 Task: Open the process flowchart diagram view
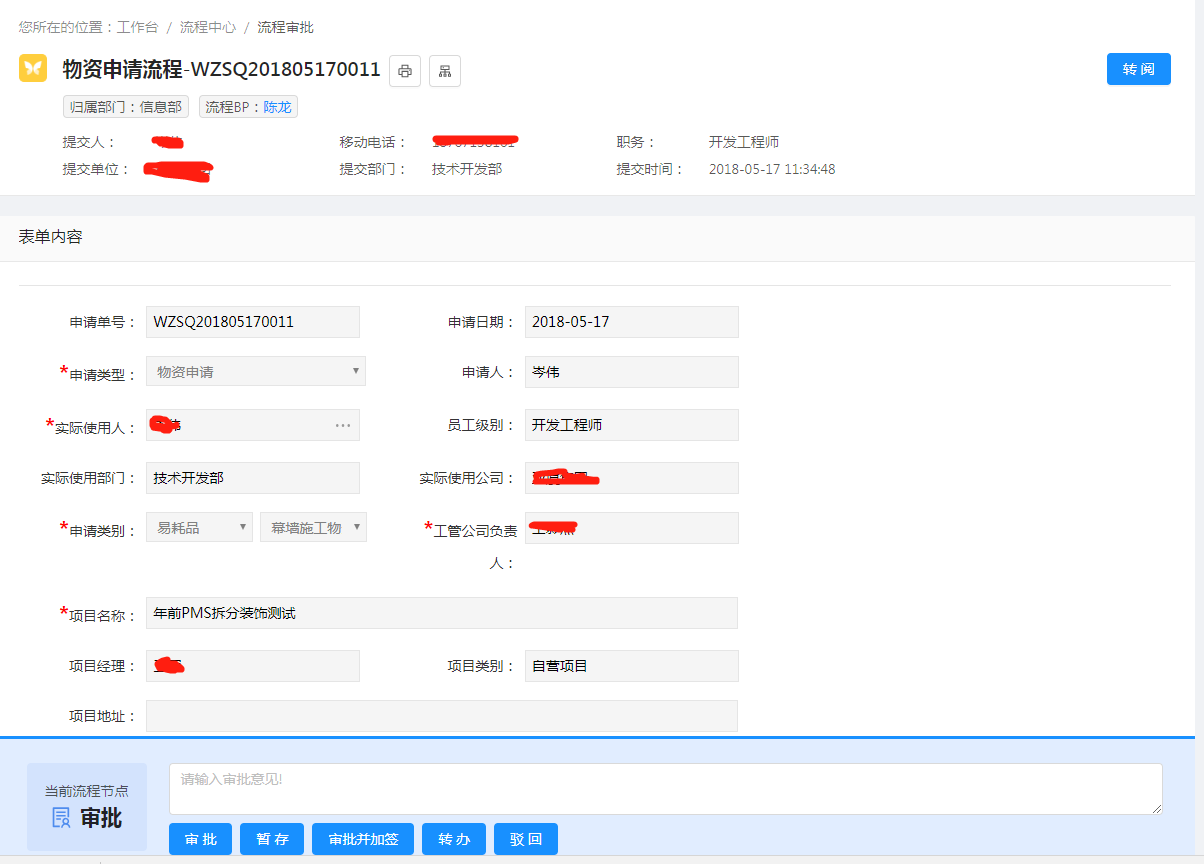tap(444, 70)
